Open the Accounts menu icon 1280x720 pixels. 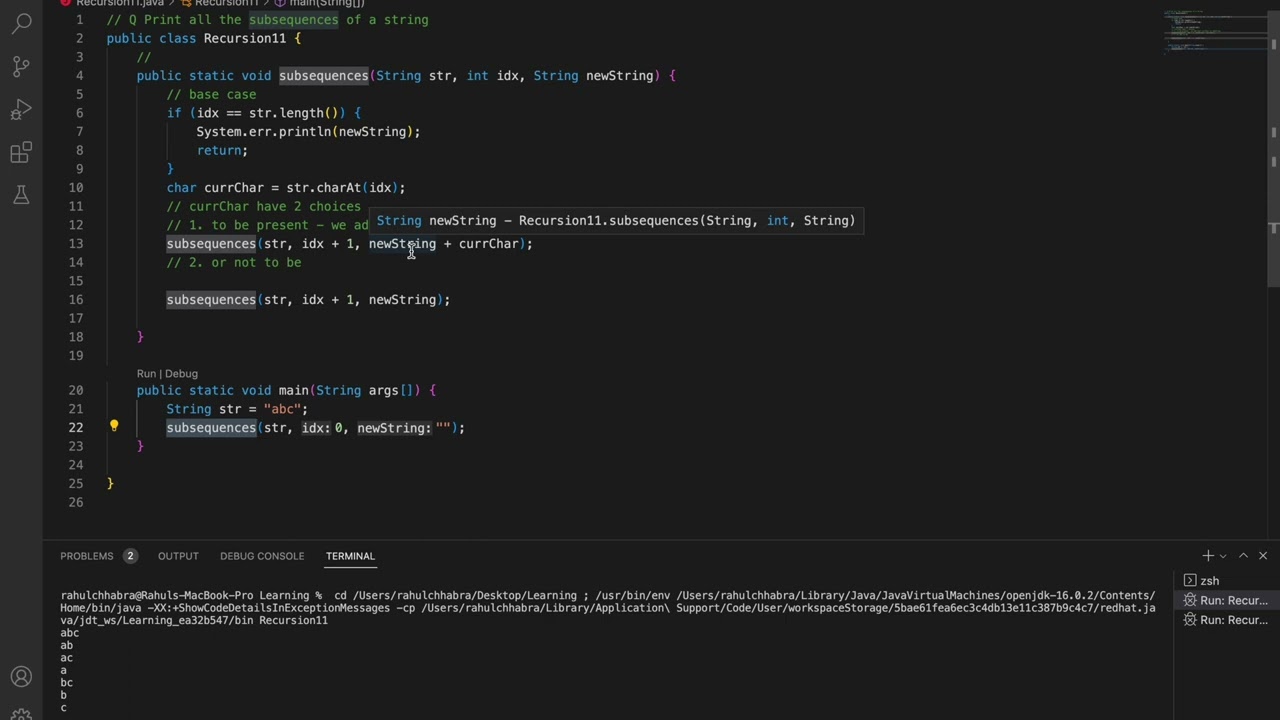(21, 677)
